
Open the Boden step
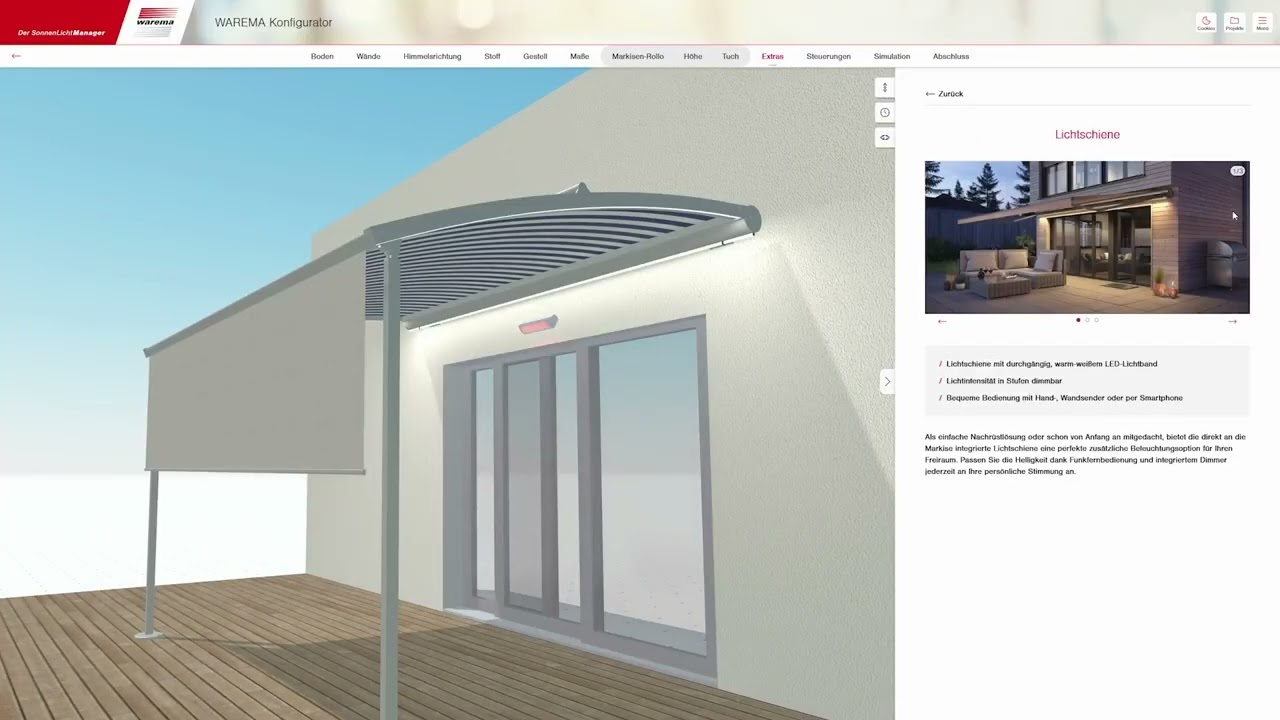[x=322, y=56]
